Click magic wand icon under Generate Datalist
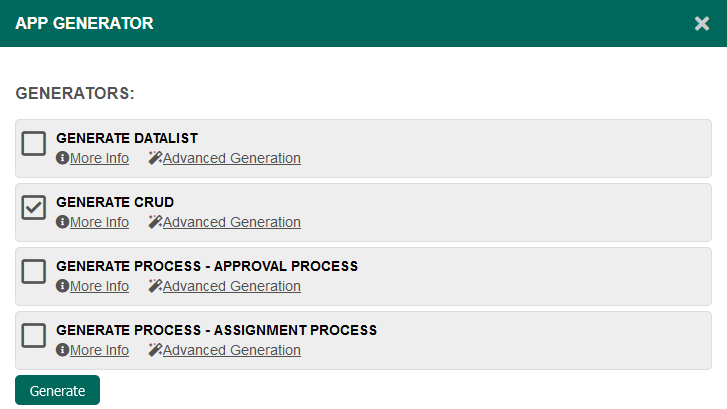 pyautogui.click(x=155, y=158)
